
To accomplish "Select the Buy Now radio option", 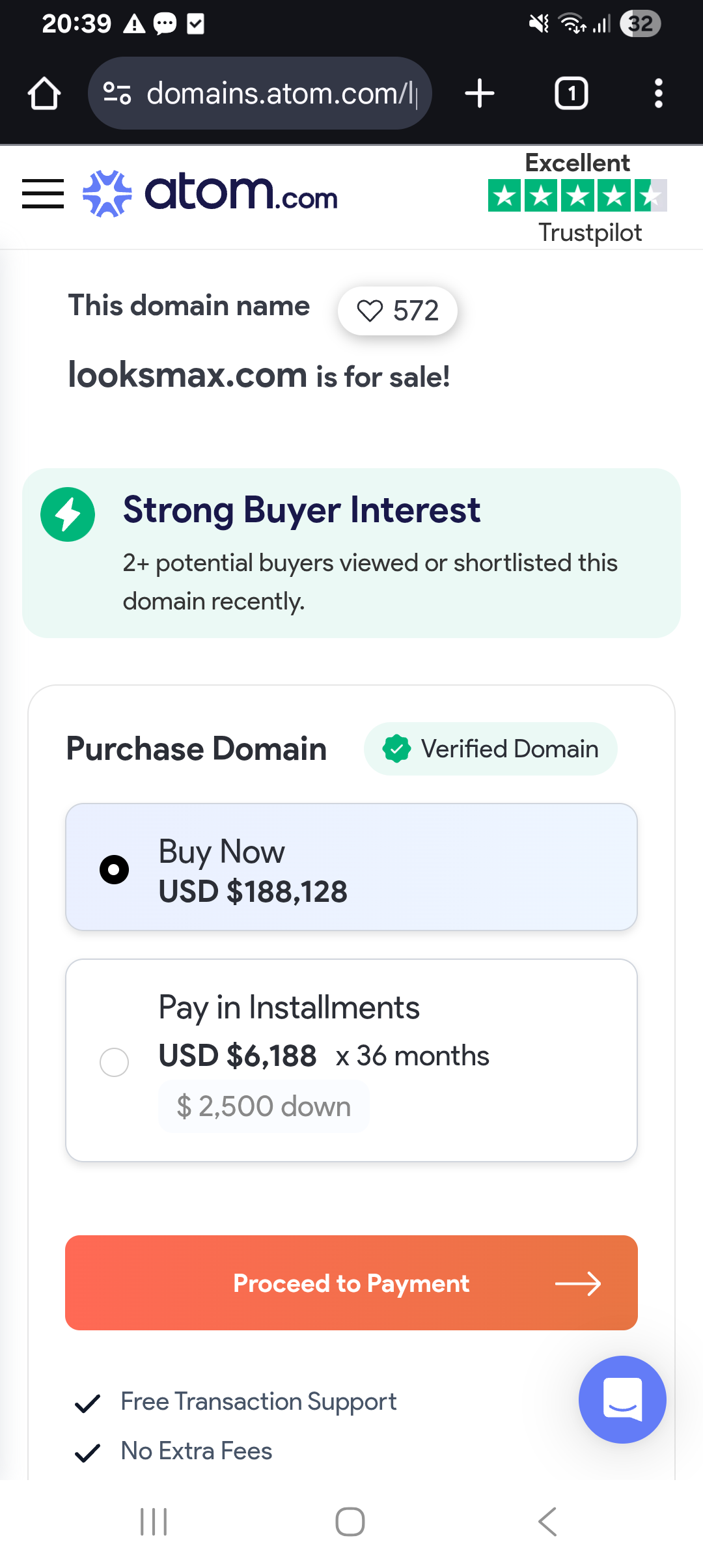I will click(x=115, y=869).
